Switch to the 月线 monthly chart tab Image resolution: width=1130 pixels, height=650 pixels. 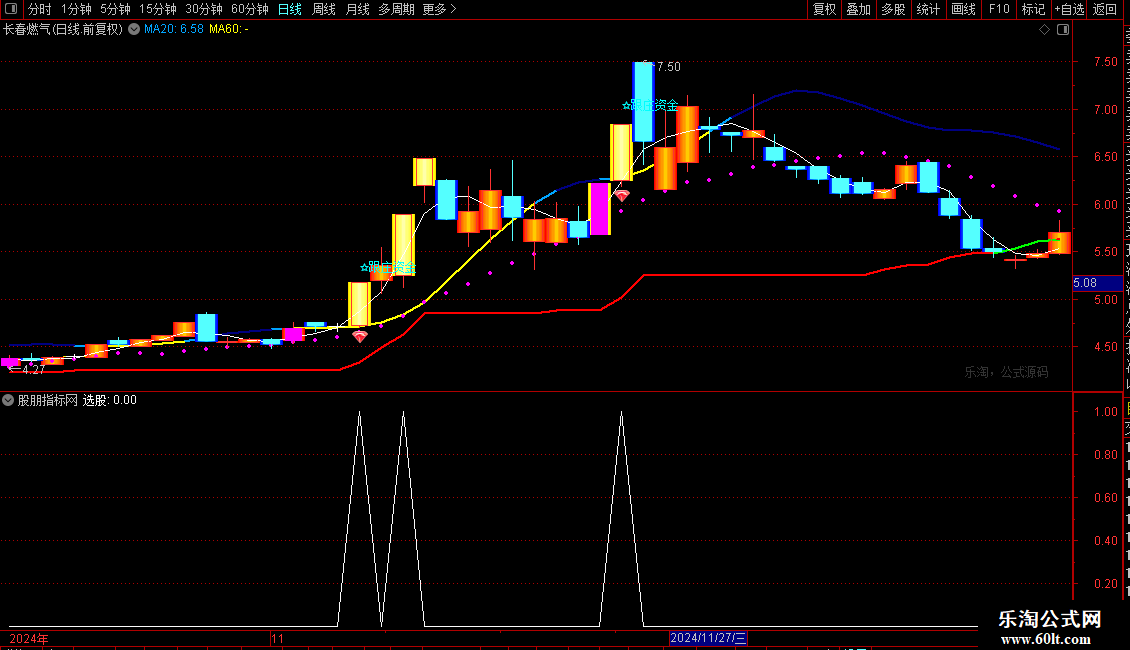[357, 9]
